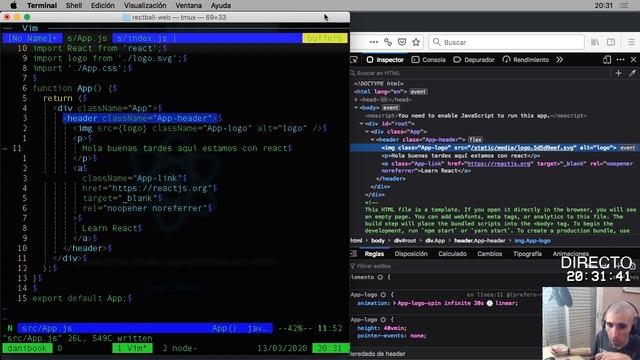640x360 pixels.
Task: Open the Shell menu
Action: [74, 5]
